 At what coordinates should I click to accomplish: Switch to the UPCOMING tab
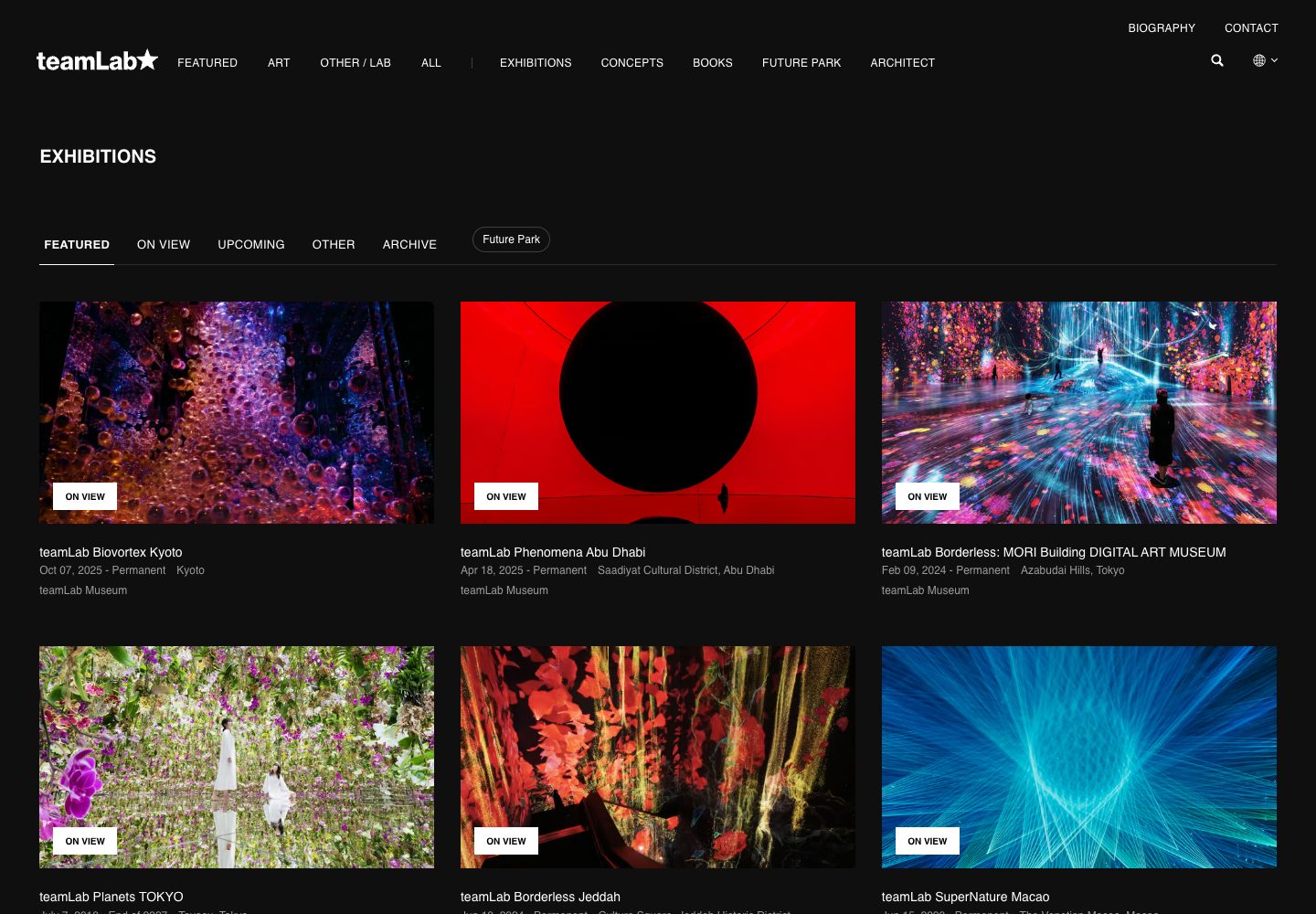[251, 245]
